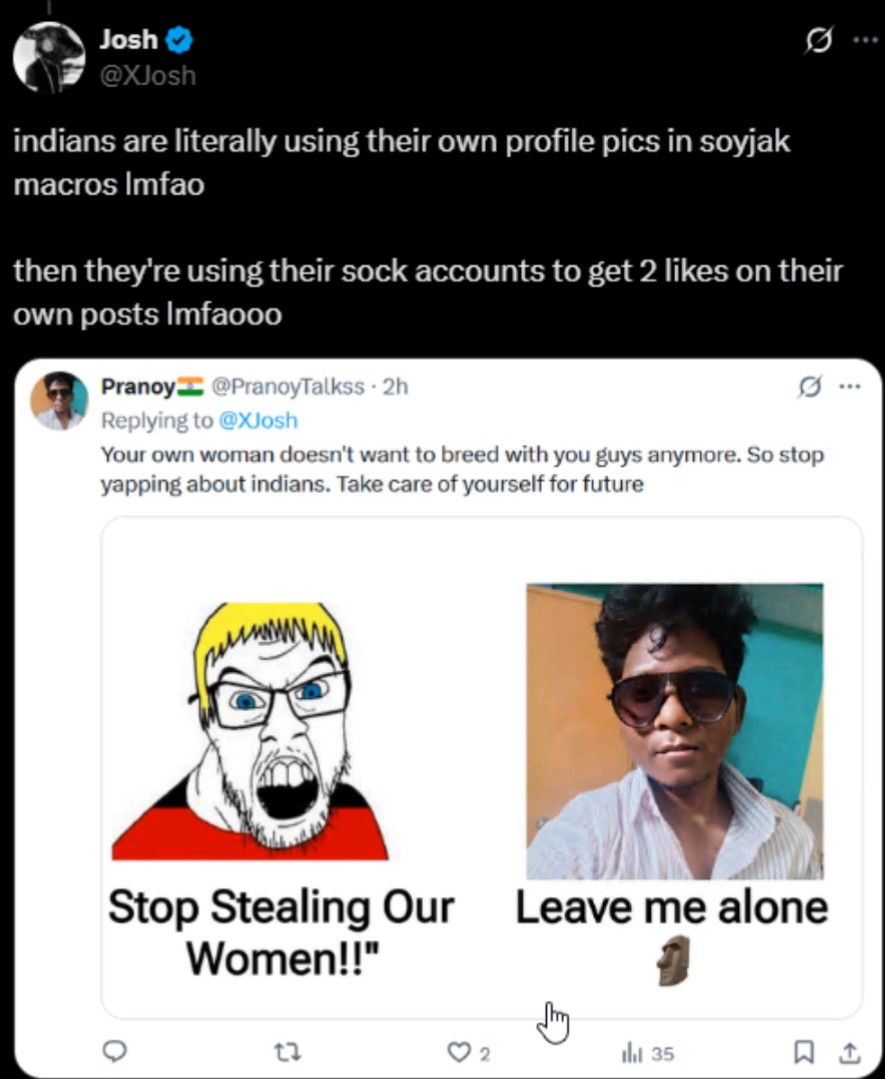Click the Grok icon on Josh's post
This screenshot has height=1079, width=885.
pyautogui.click(x=818, y=41)
